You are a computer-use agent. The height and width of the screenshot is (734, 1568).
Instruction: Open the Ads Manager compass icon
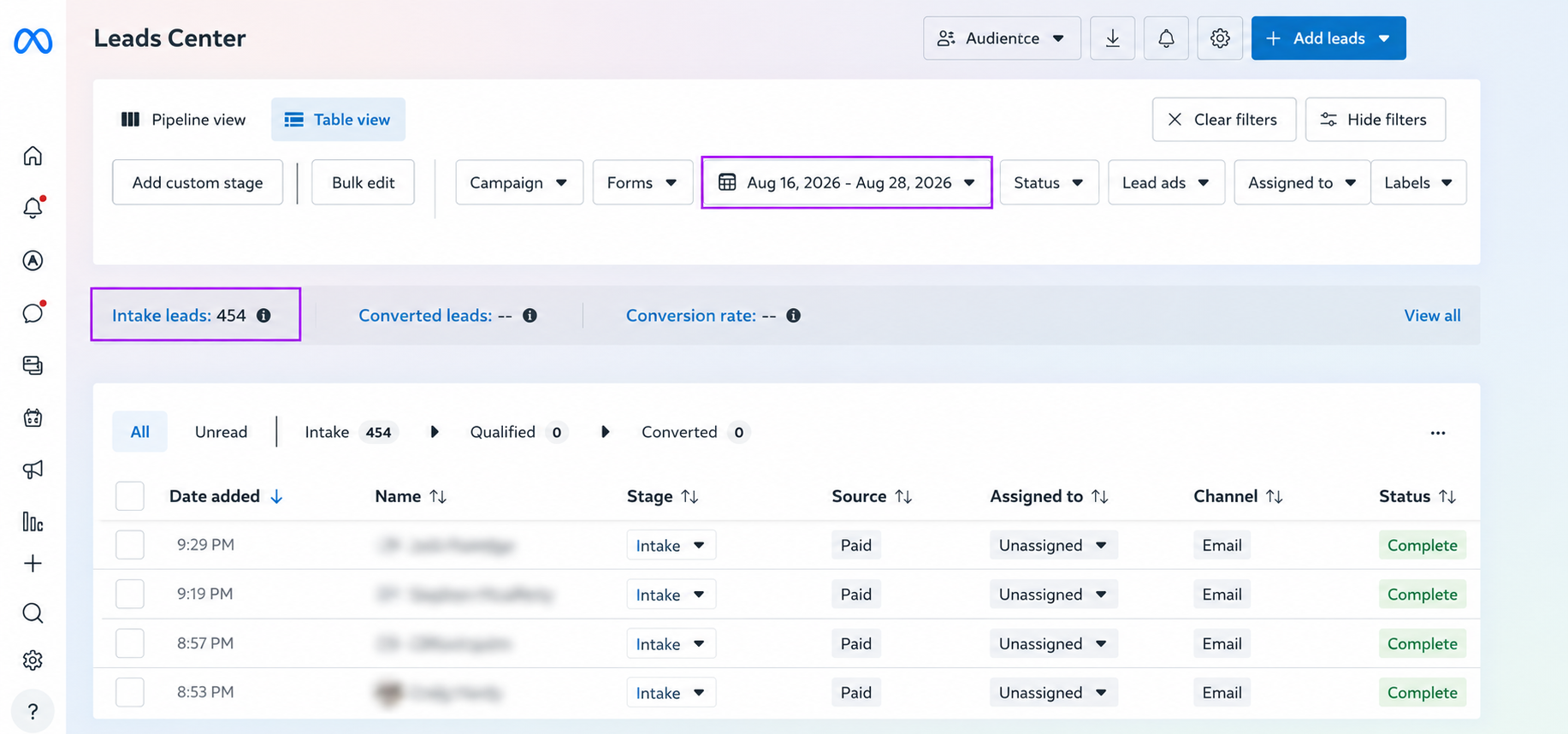(x=33, y=261)
